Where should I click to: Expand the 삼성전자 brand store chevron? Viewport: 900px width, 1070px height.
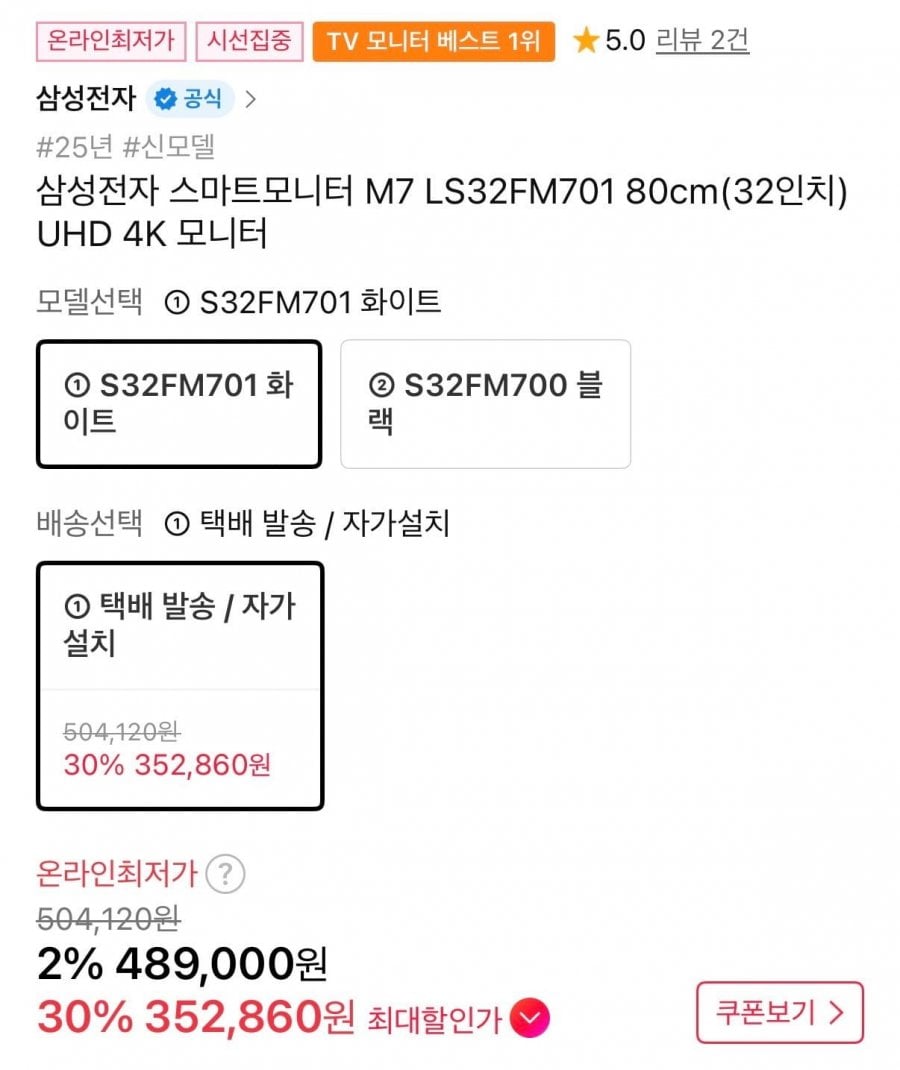tap(250, 99)
